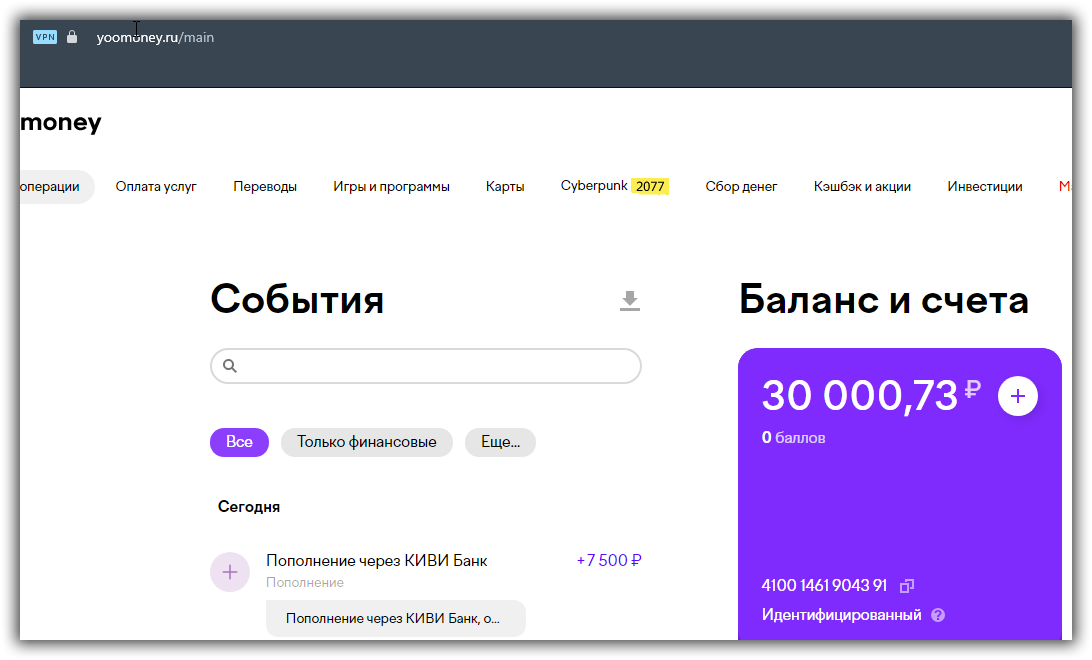Open Кэшбэк и акции section
This screenshot has width=1092, height=660.
(862, 187)
